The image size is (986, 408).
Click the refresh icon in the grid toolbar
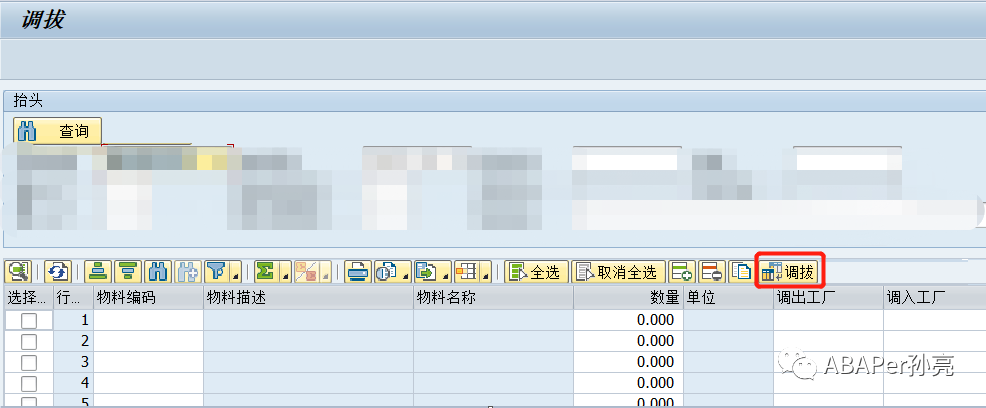pyautogui.click(x=58, y=272)
